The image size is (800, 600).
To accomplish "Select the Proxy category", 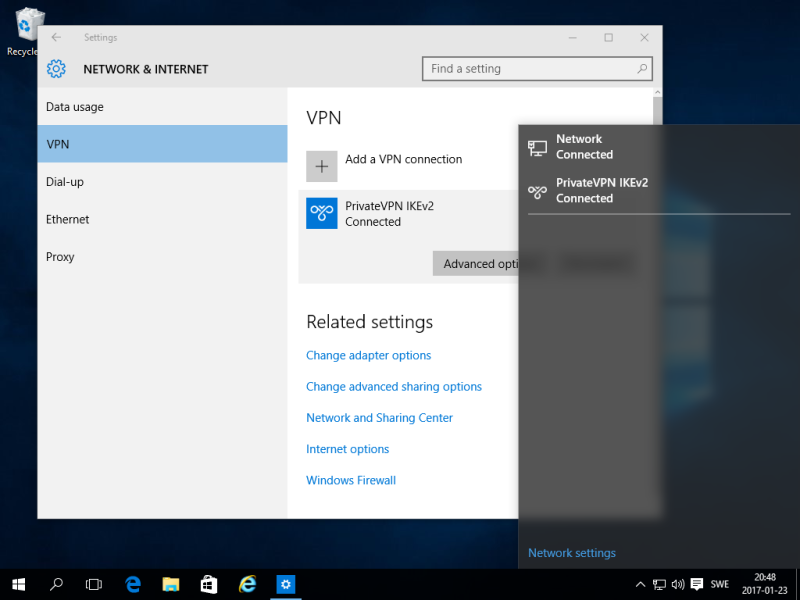I will coord(60,257).
